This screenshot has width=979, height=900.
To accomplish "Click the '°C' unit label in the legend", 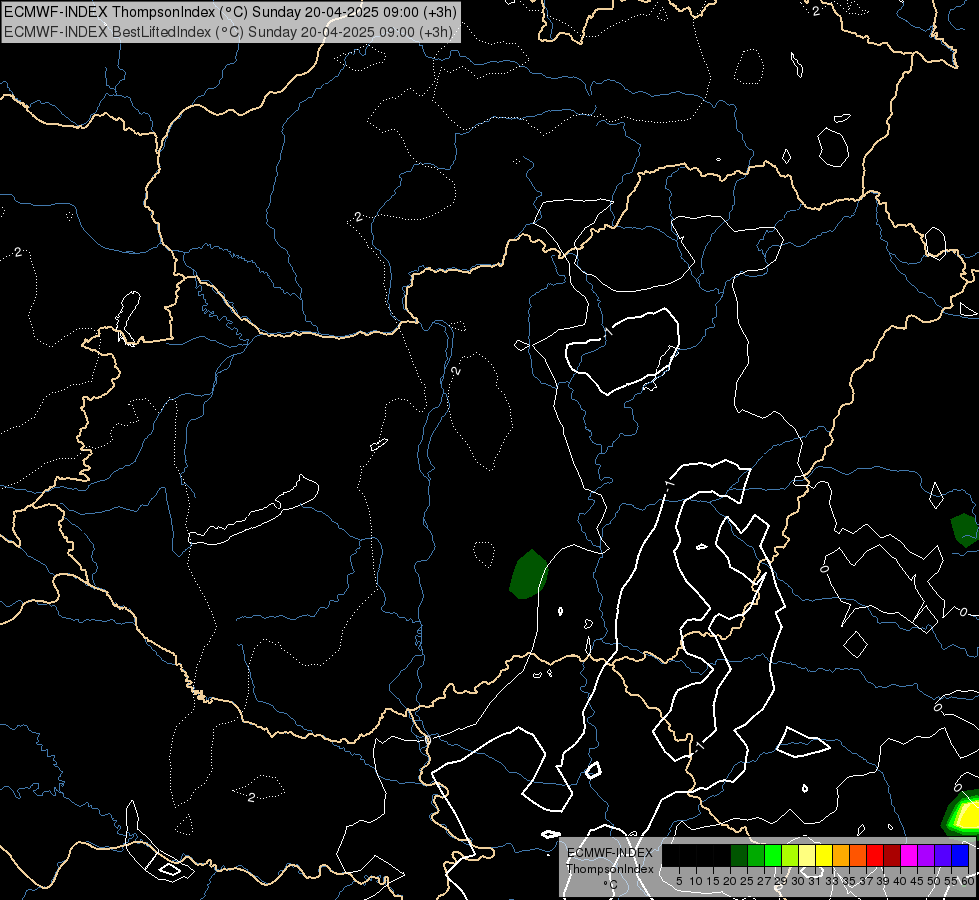I will pos(611,884).
